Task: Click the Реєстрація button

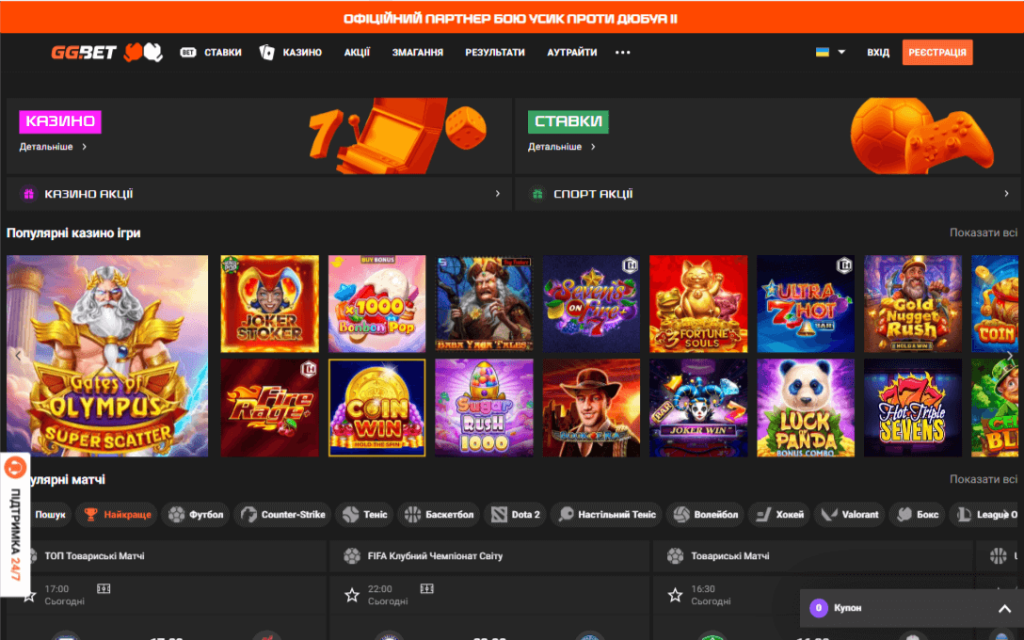Action: click(x=937, y=52)
